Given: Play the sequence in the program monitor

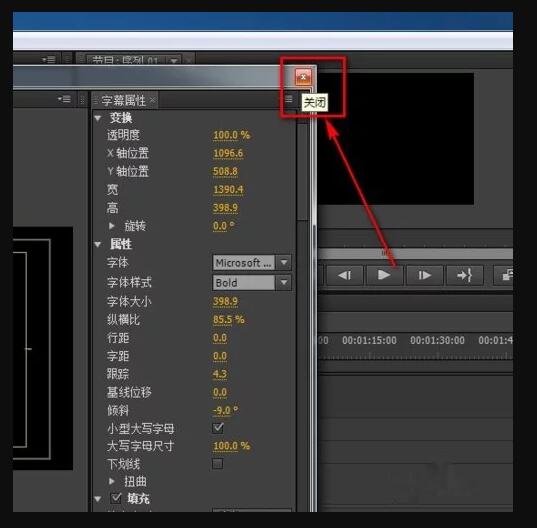Looking at the screenshot, I should click(x=384, y=275).
